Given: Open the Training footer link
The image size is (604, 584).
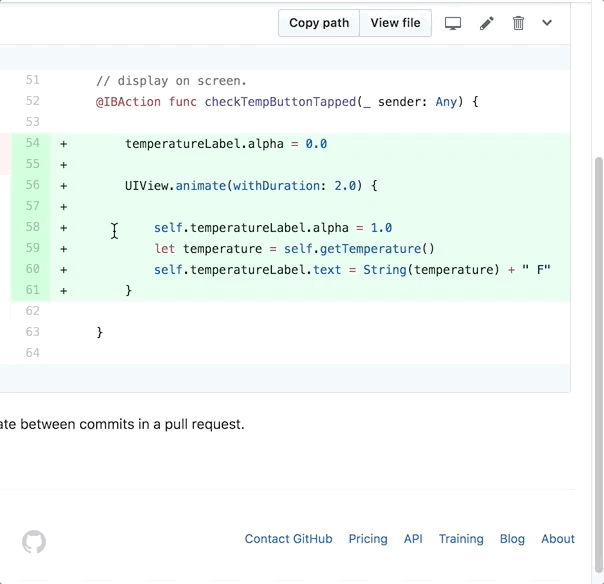Looking at the screenshot, I should (461, 539).
